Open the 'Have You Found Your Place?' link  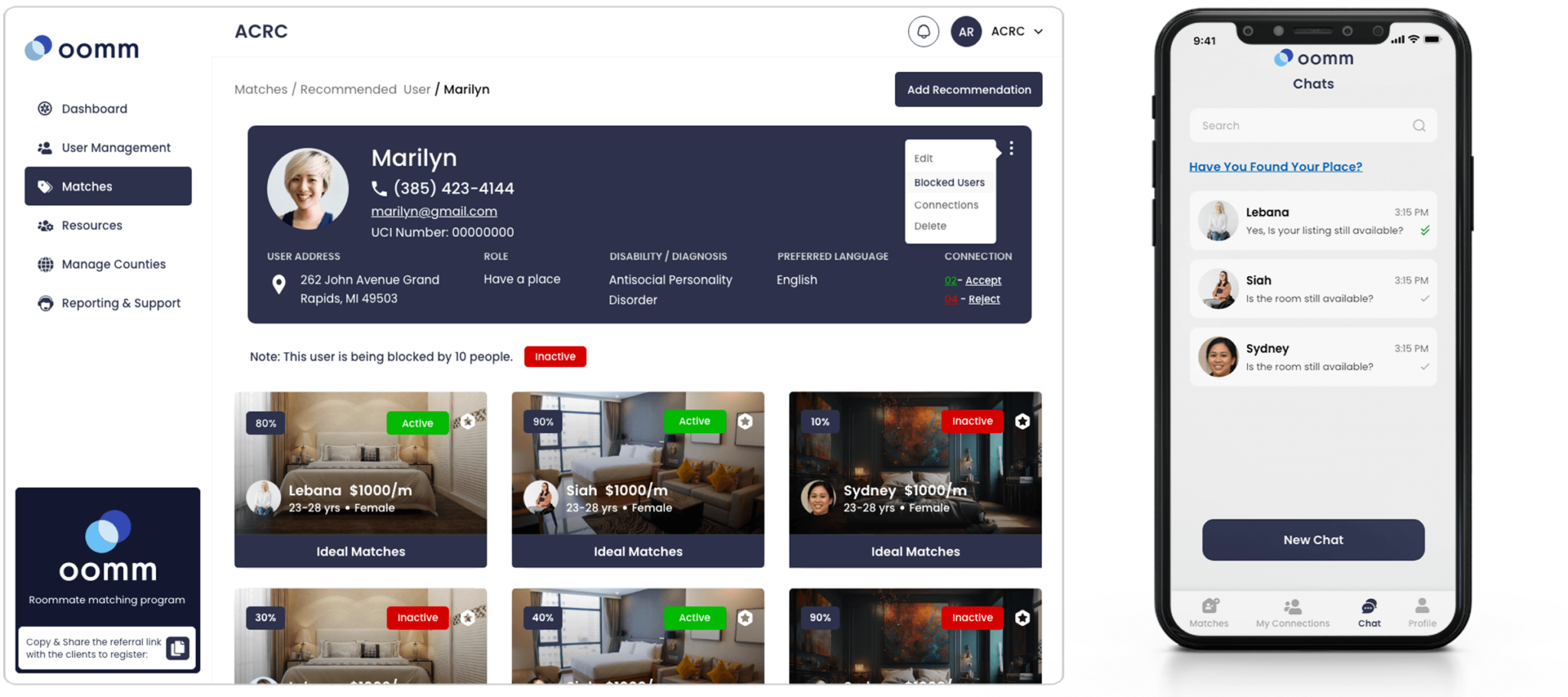pyautogui.click(x=1275, y=167)
